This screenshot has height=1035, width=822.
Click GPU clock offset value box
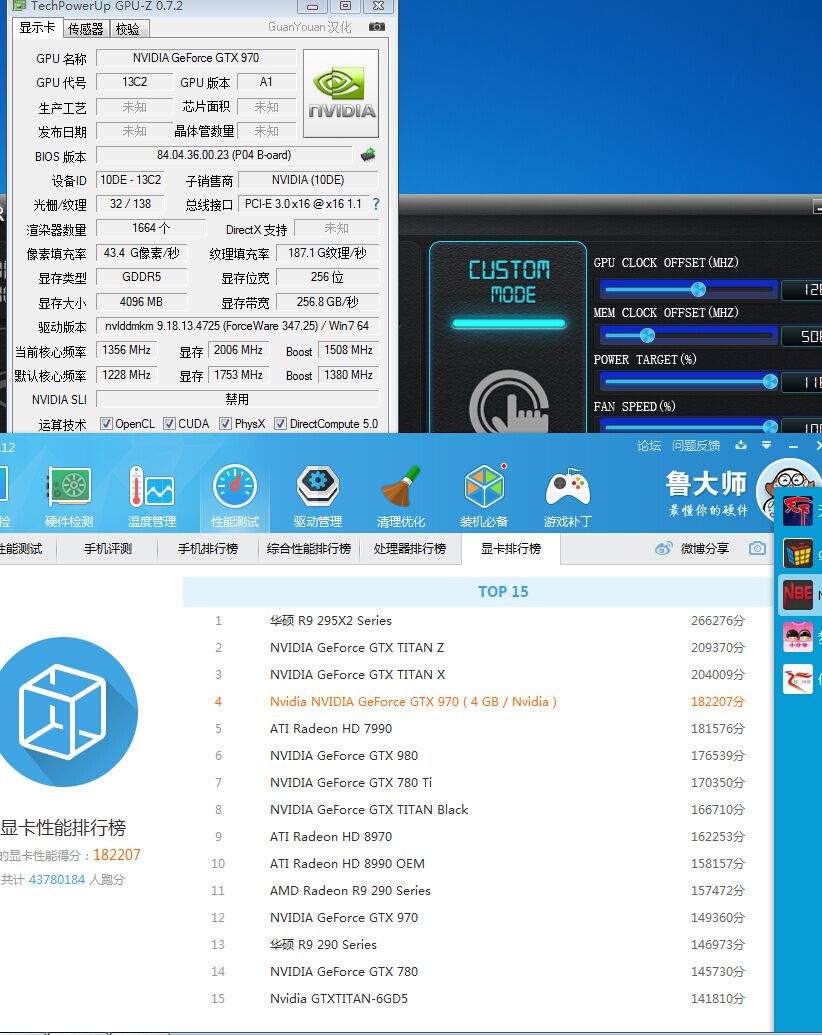(802, 290)
